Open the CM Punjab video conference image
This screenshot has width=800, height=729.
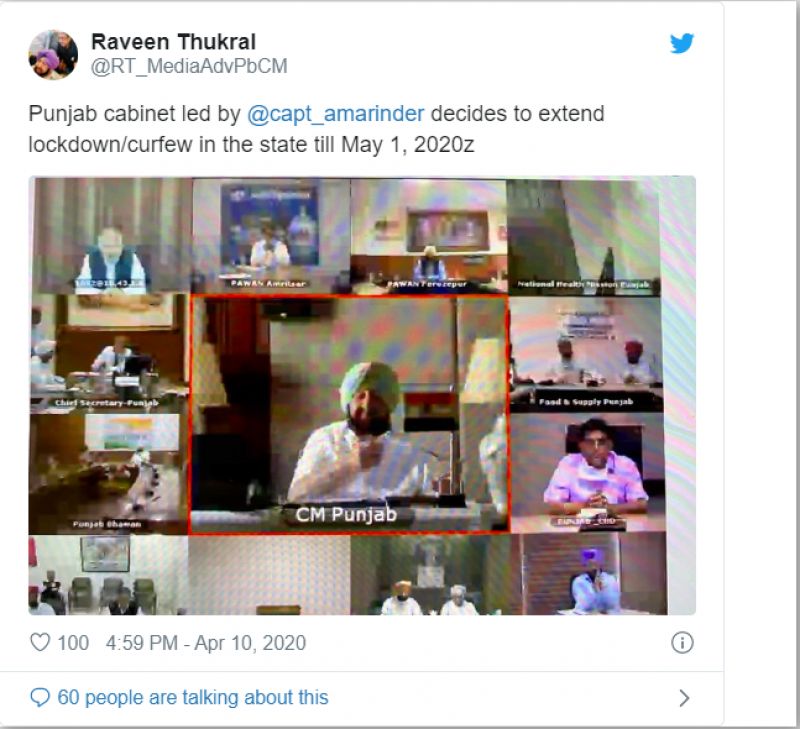(x=349, y=414)
